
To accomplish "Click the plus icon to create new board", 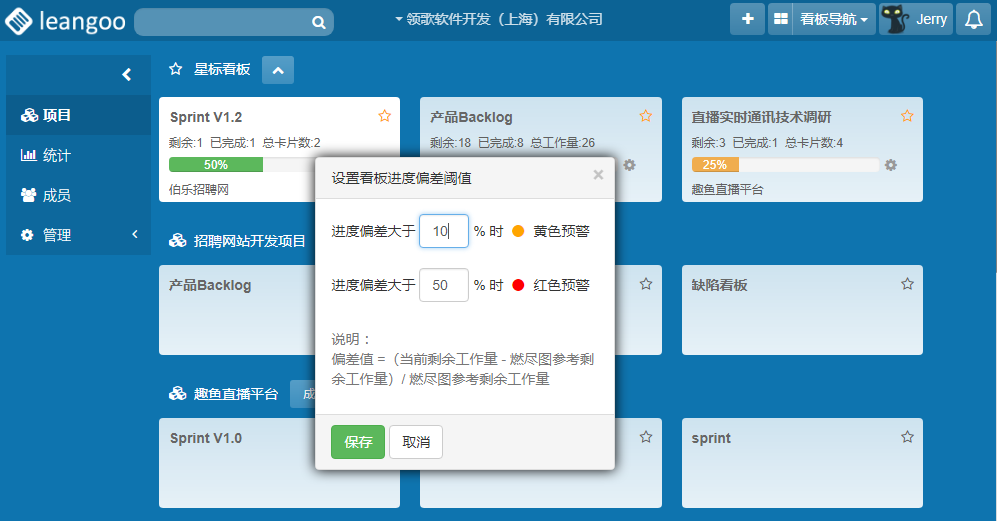I will tap(747, 19).
